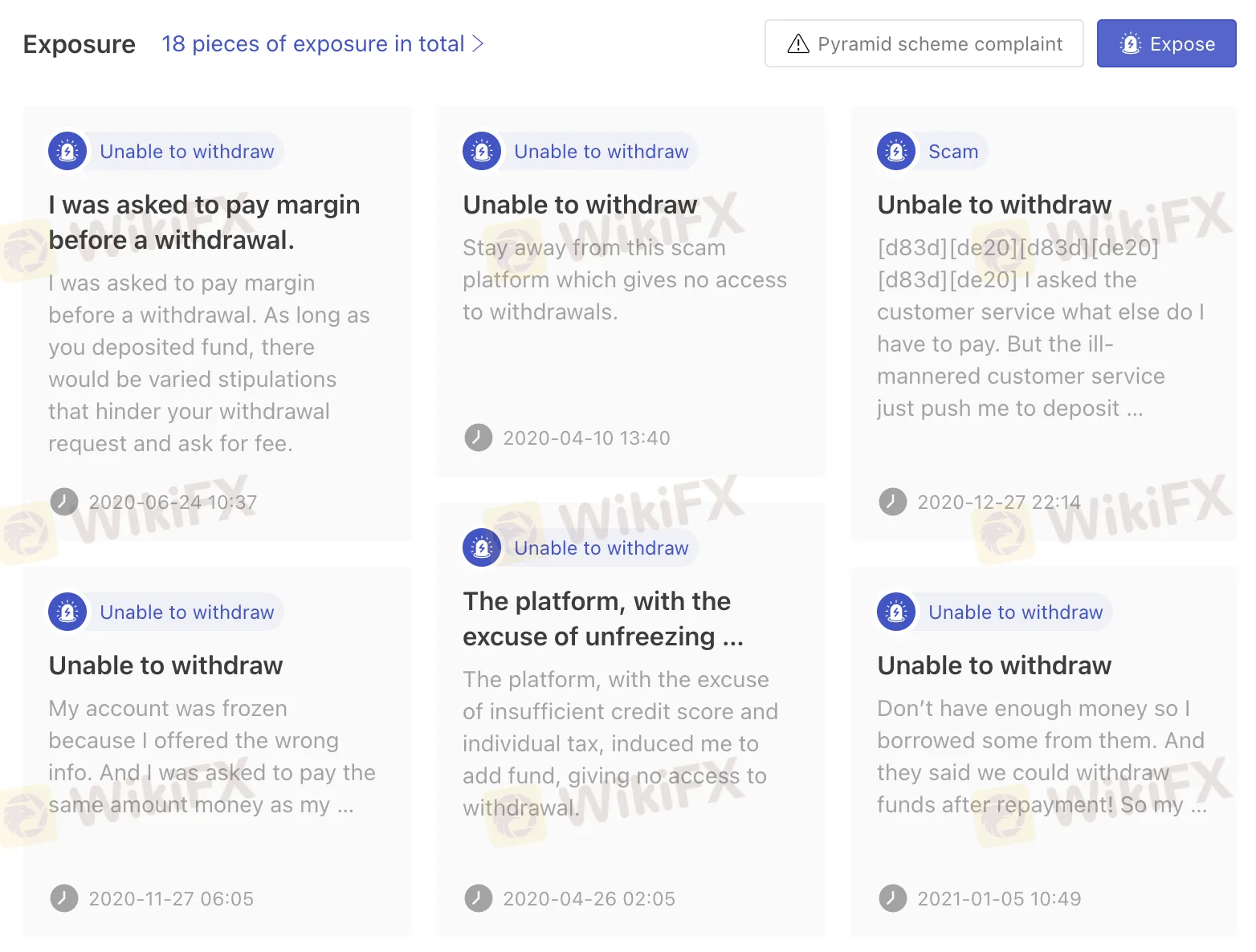Click the alarm icon beside the Scam tag
Image resolution: width=1256 pixels, height=952 pixels.
(x=895, y=151)
